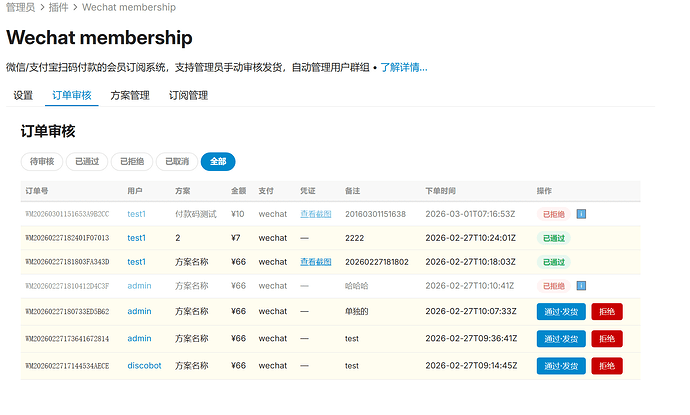This screenshot has height=415, width=690.
Task: Open 了解详情 link in description
Action: (403, 68)
